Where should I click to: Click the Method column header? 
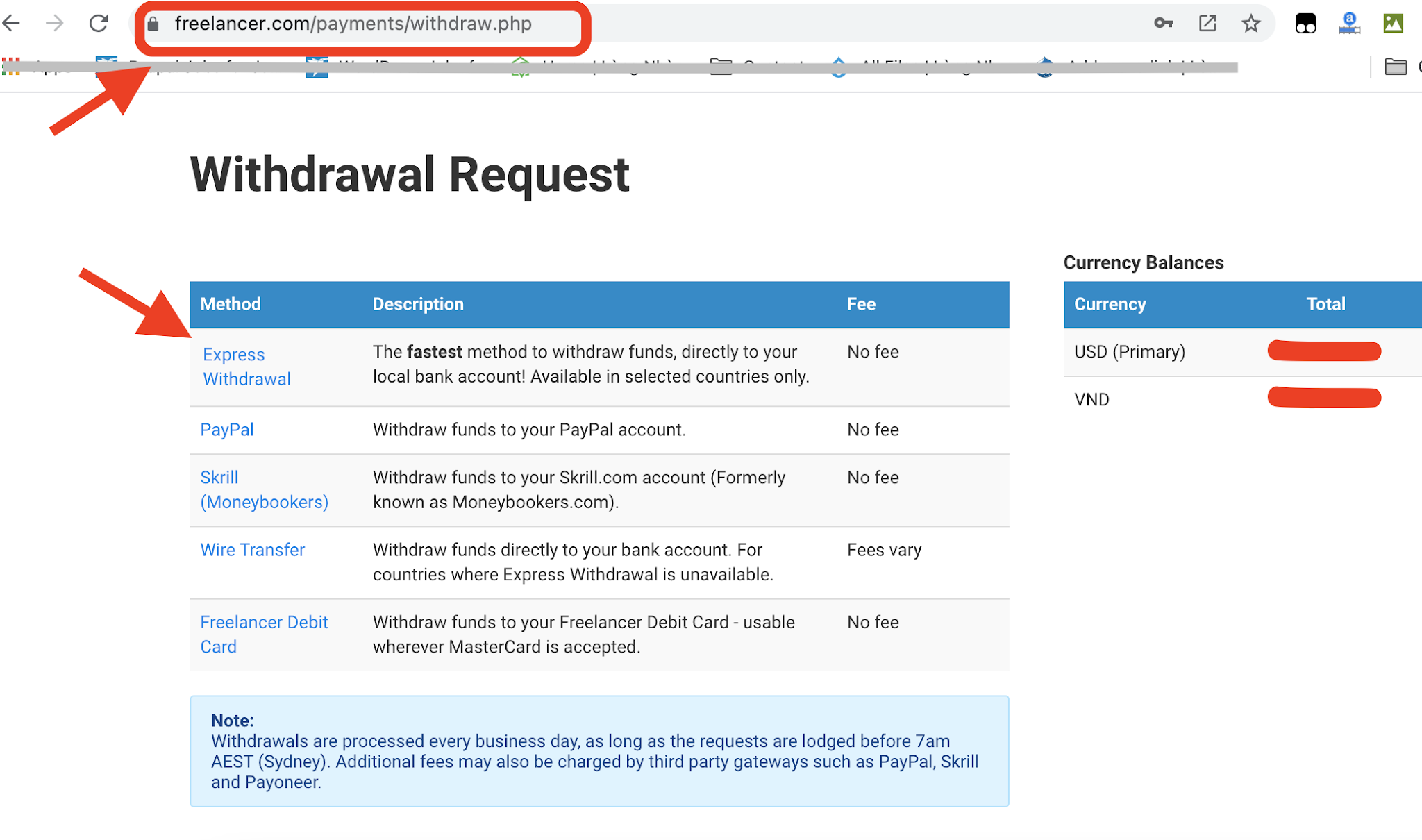click(x=231, y=304)
